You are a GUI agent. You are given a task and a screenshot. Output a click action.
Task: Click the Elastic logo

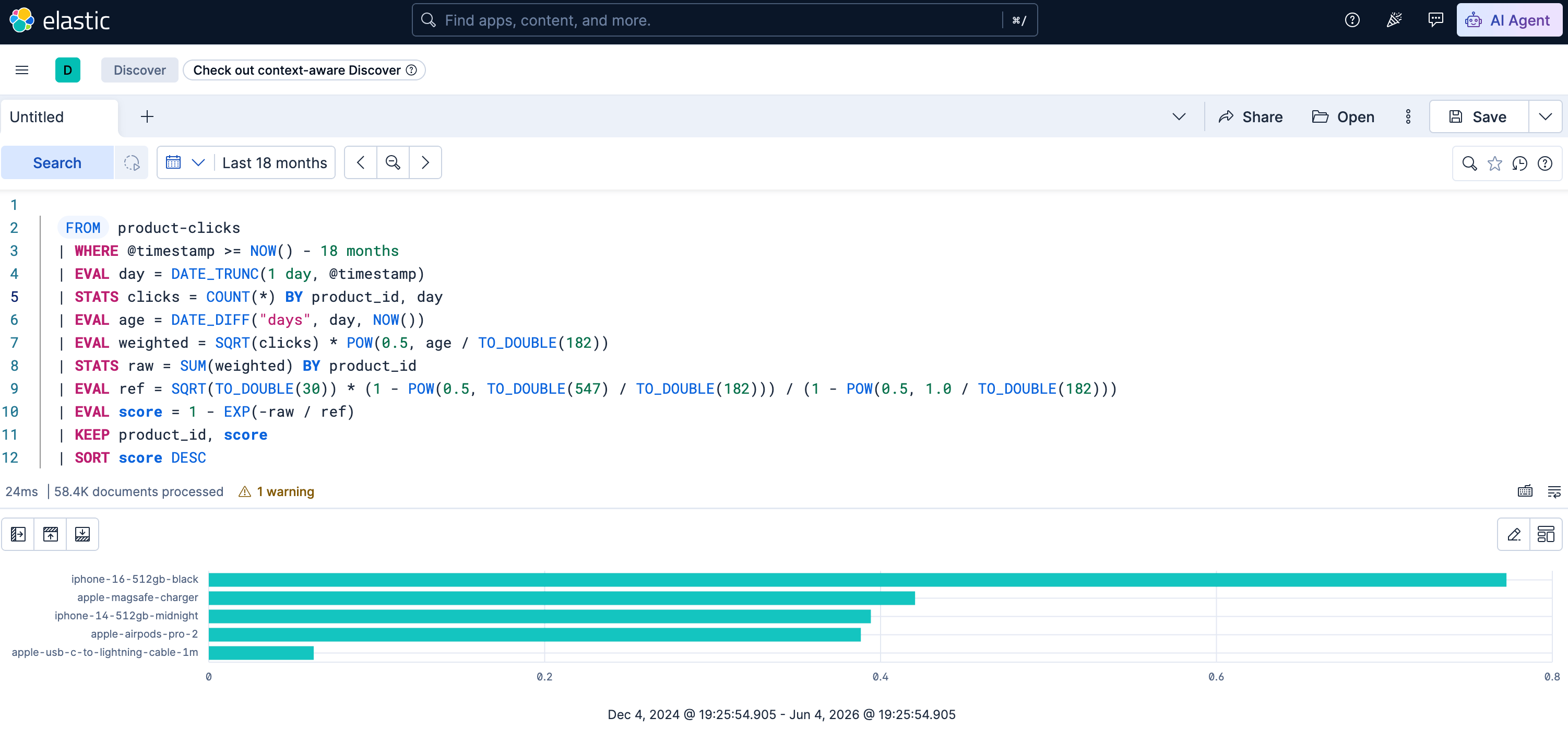pyautogui.click(x=59, y=21)
